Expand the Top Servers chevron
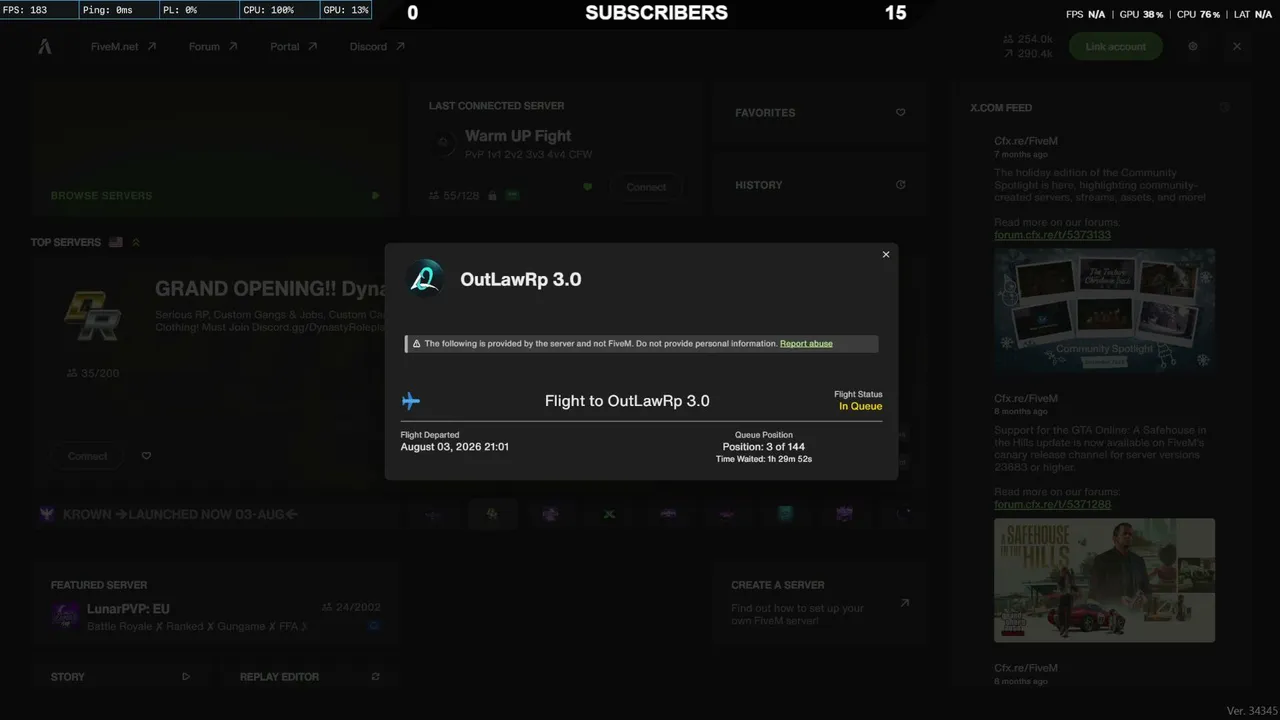 [x=136, y=242]
